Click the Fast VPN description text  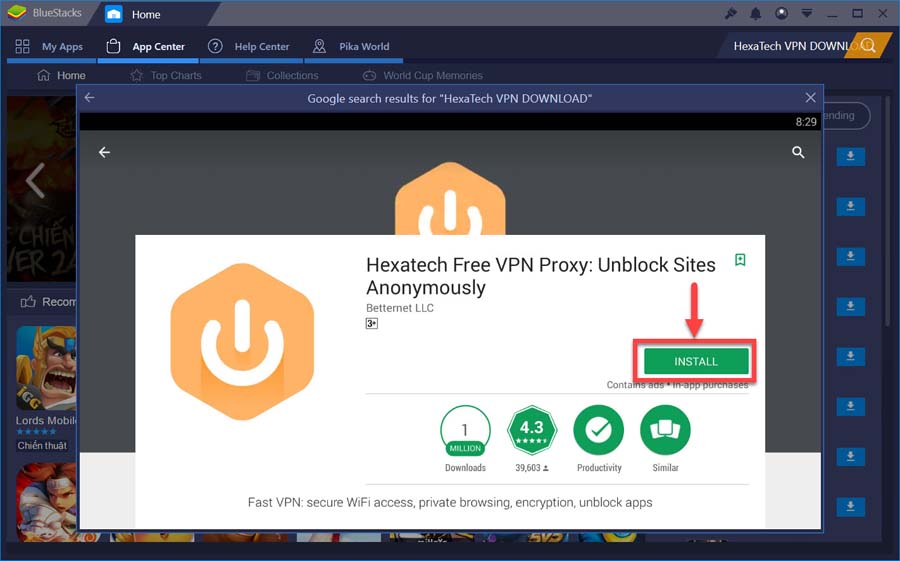tap(450, 502)
